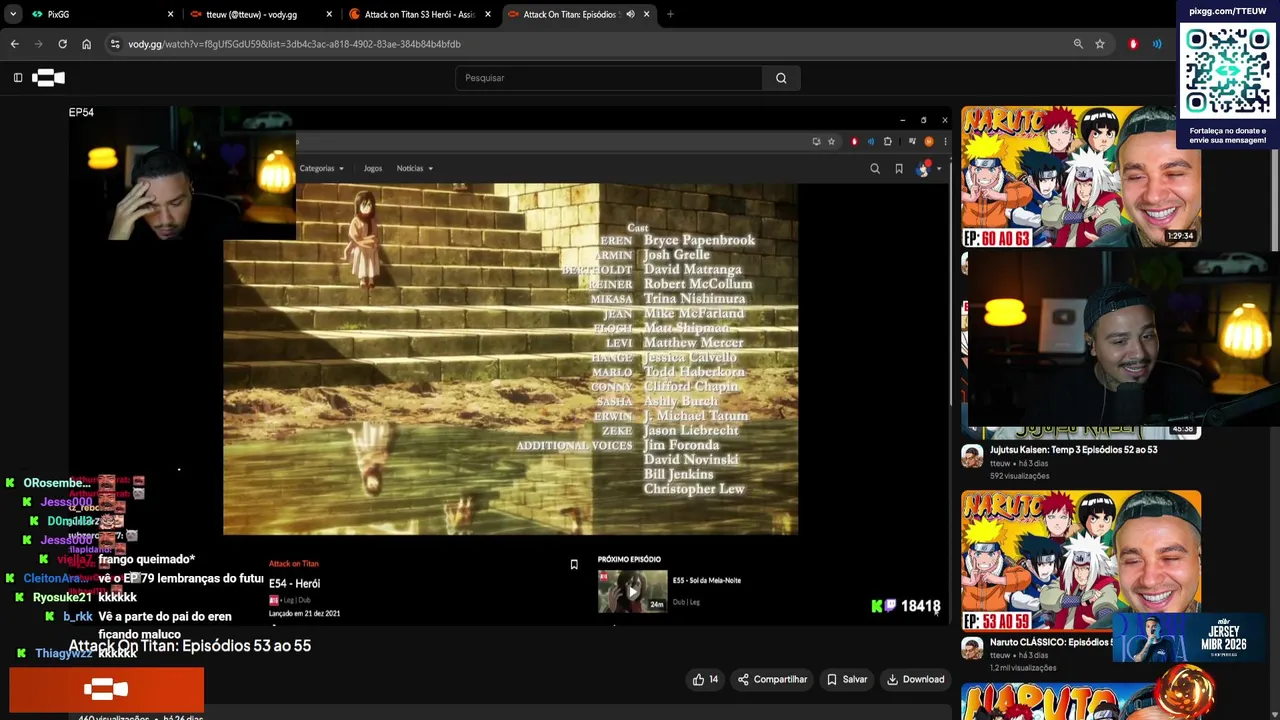Viewport: 1280px width, 720px height.
Task: Toggle the vody sidebar menu
Action: 18,77
